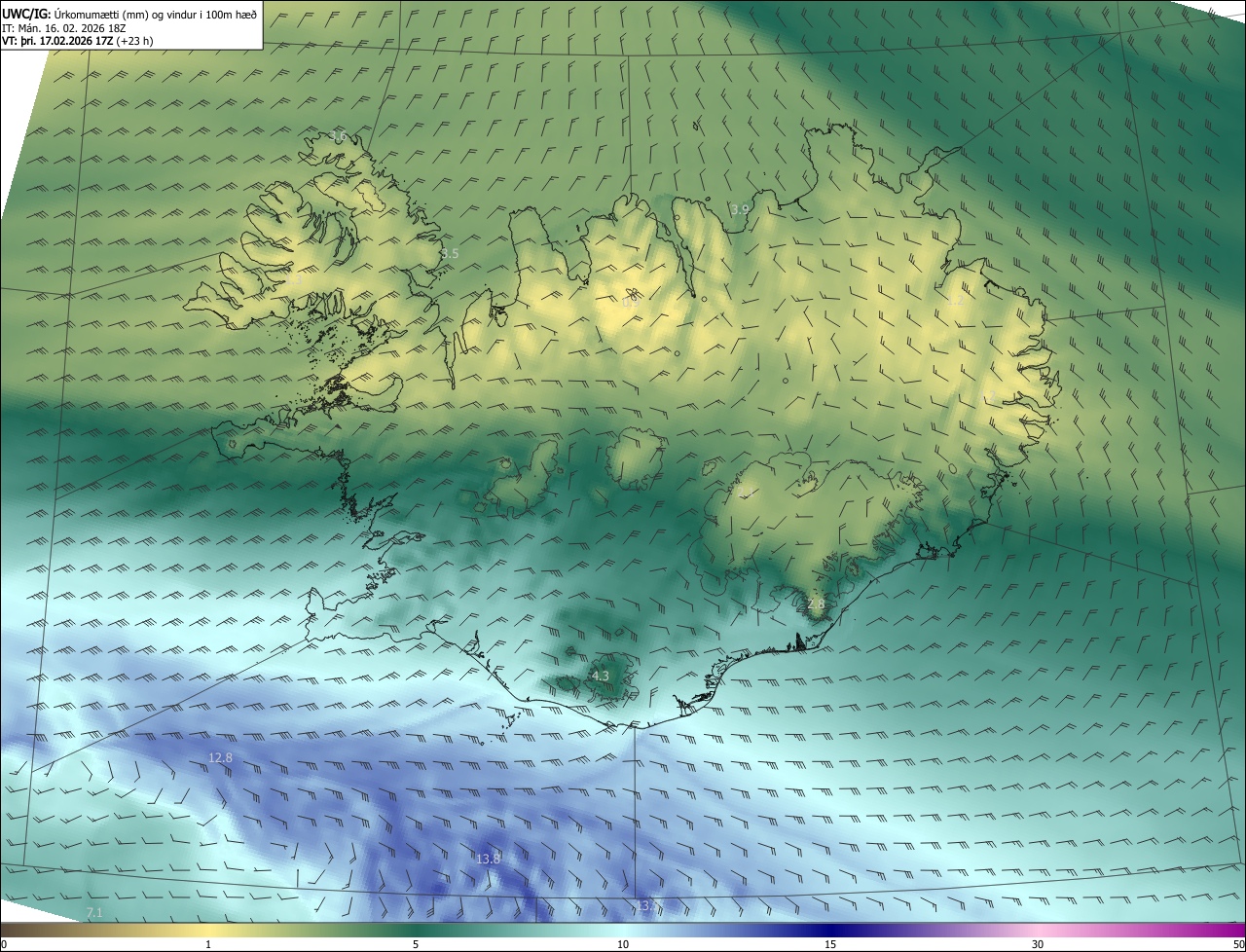Viewport: 1246px width, 952px height.
Task: Click the "3.9" value label on the north coast
Action: click(740, 209)
